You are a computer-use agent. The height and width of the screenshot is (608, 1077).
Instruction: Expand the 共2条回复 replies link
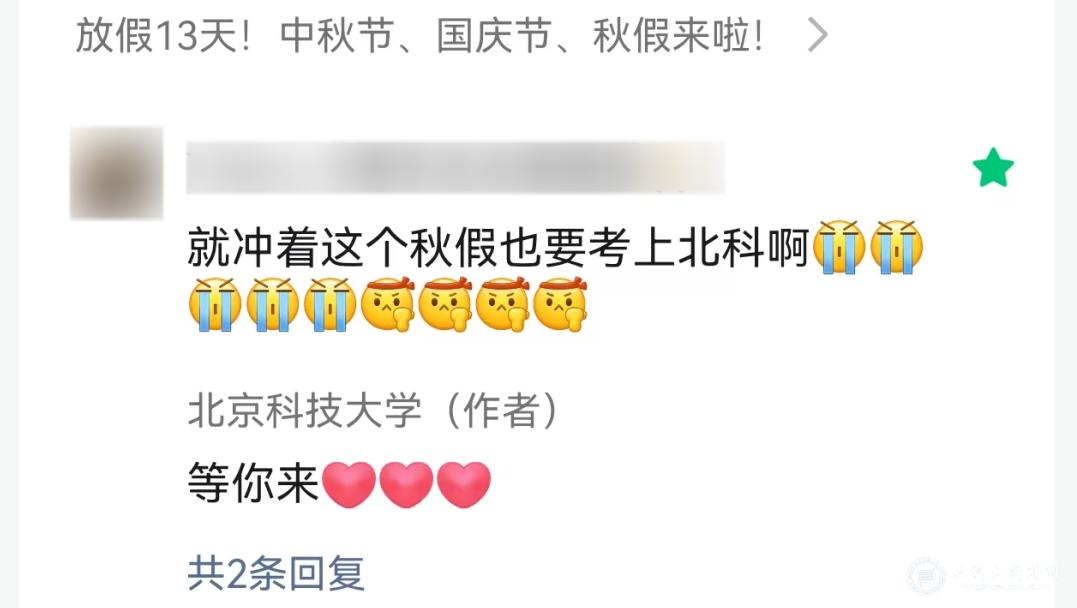click(276, 573)
